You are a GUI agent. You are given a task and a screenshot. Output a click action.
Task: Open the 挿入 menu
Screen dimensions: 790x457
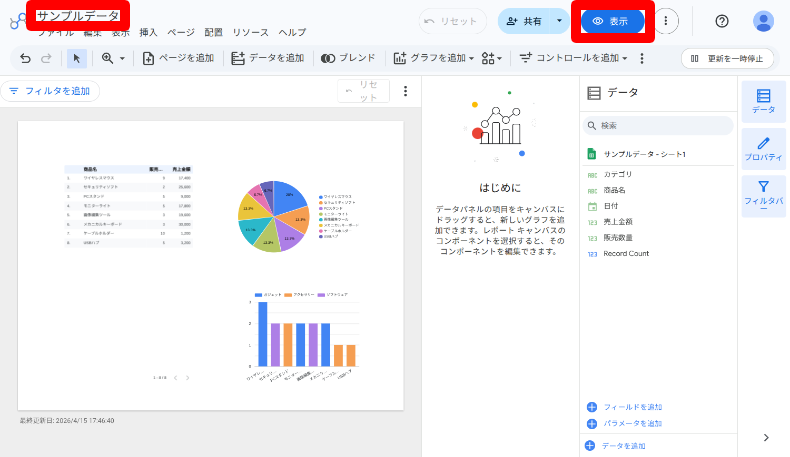tap(148, 32)
